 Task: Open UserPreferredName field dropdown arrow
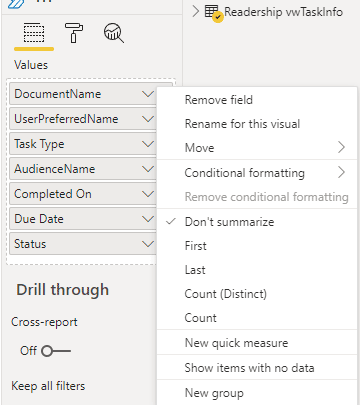click(148, 119)
